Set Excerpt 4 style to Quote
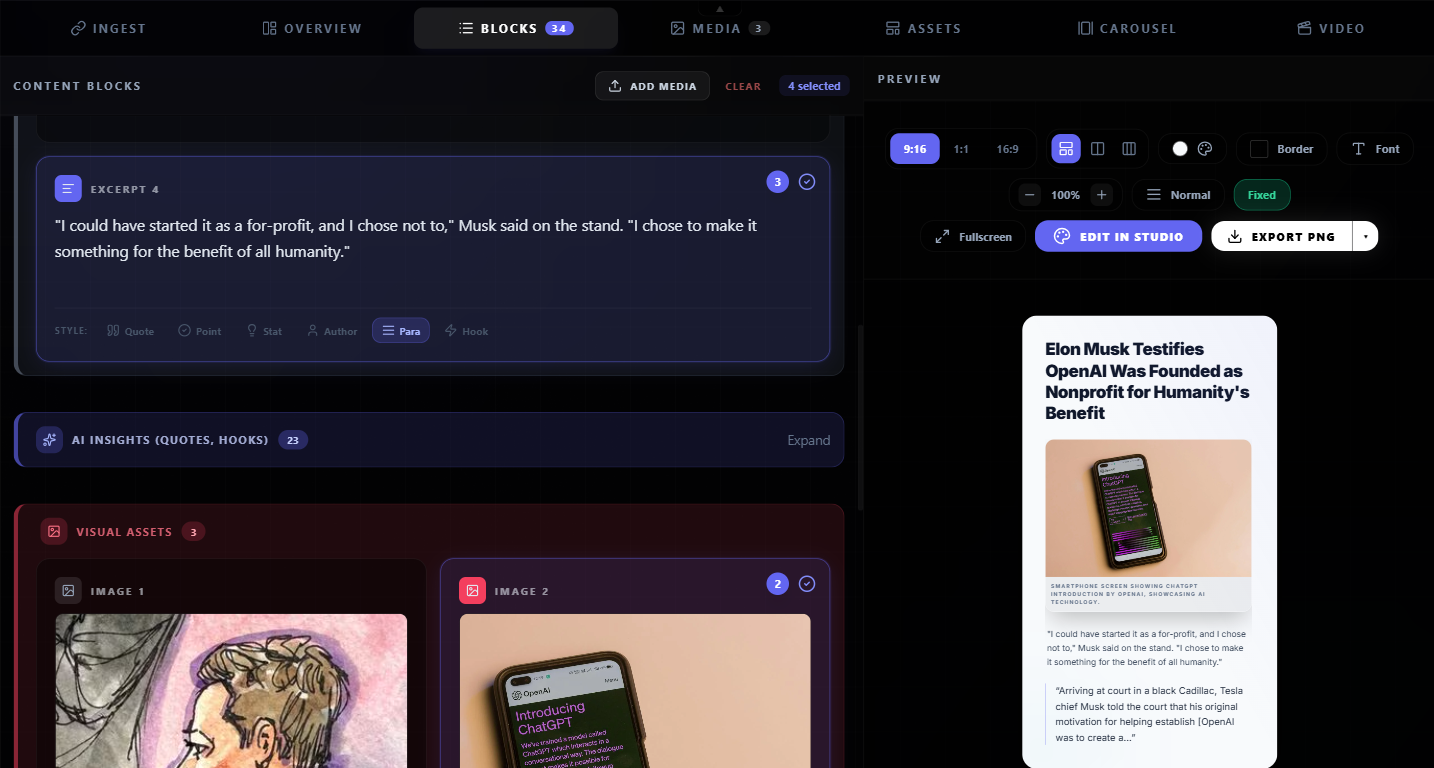This screenshot has width=1434, height=768. coord(131,331)
